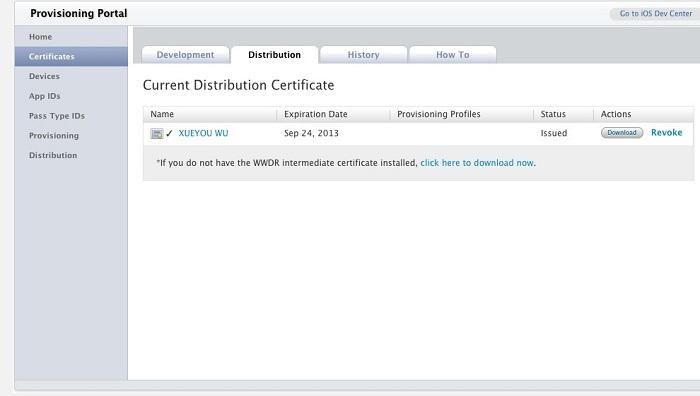Open the How To tab

(x=453, y=54)
